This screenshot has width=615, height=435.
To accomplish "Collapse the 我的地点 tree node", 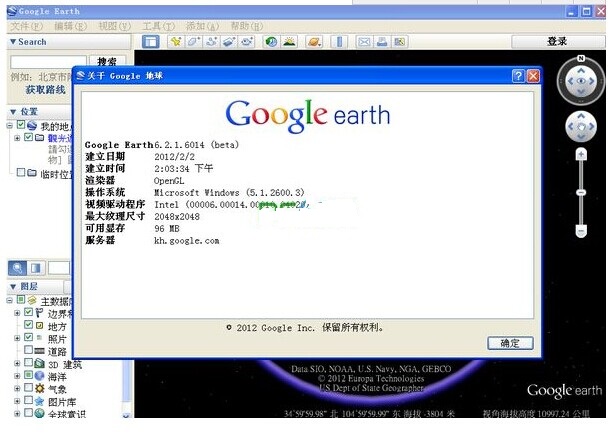I will (x=9, y=126).
